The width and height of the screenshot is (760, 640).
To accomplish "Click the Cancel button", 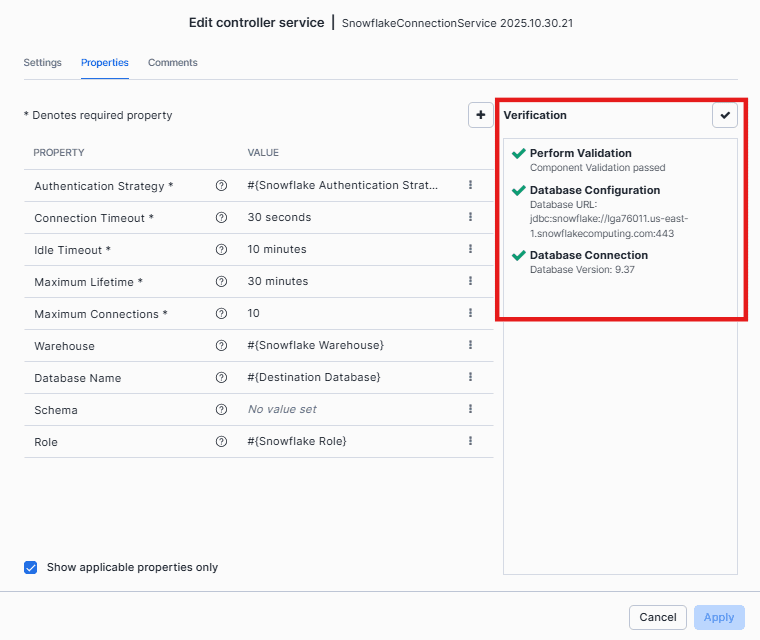I will tap(658, 617).
